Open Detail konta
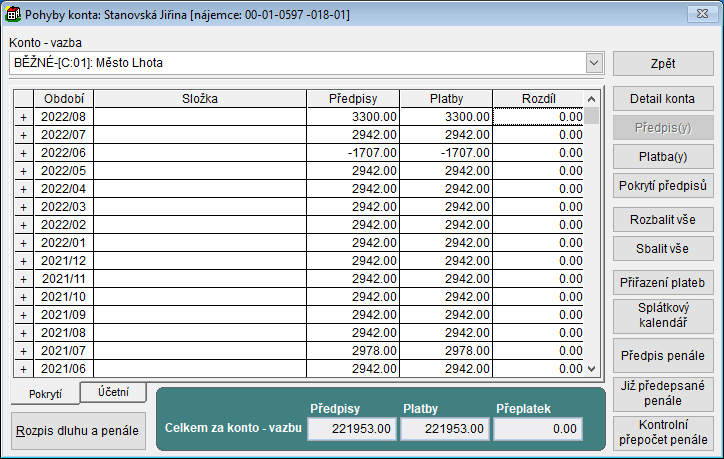Image resolution: width=724 pixels, height=459 pixels. (x=662, y=99)
